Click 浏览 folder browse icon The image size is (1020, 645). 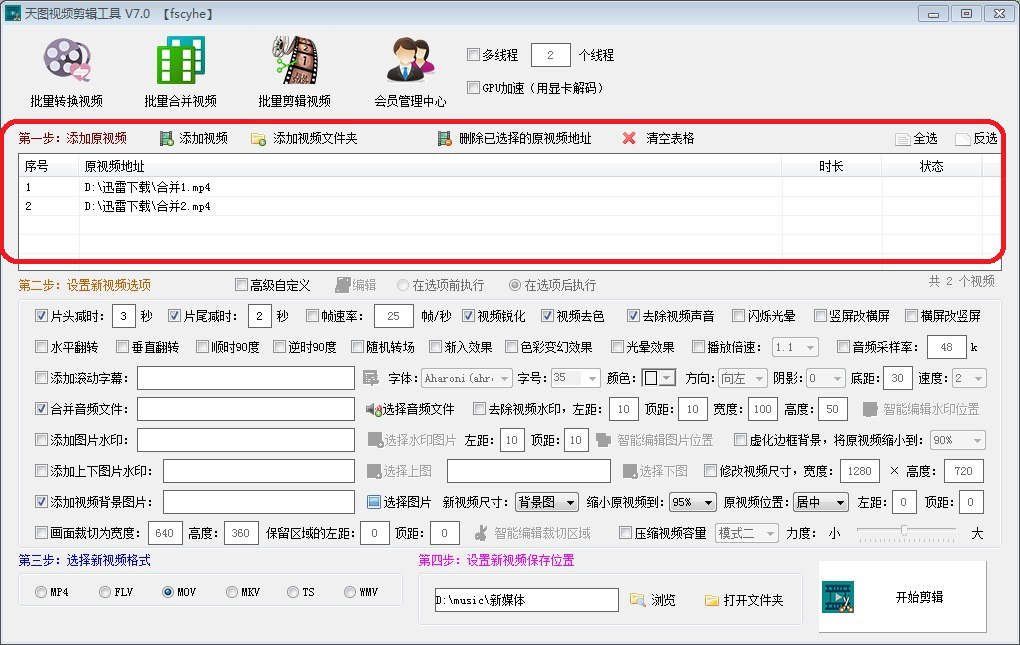(x=638, y=599)
